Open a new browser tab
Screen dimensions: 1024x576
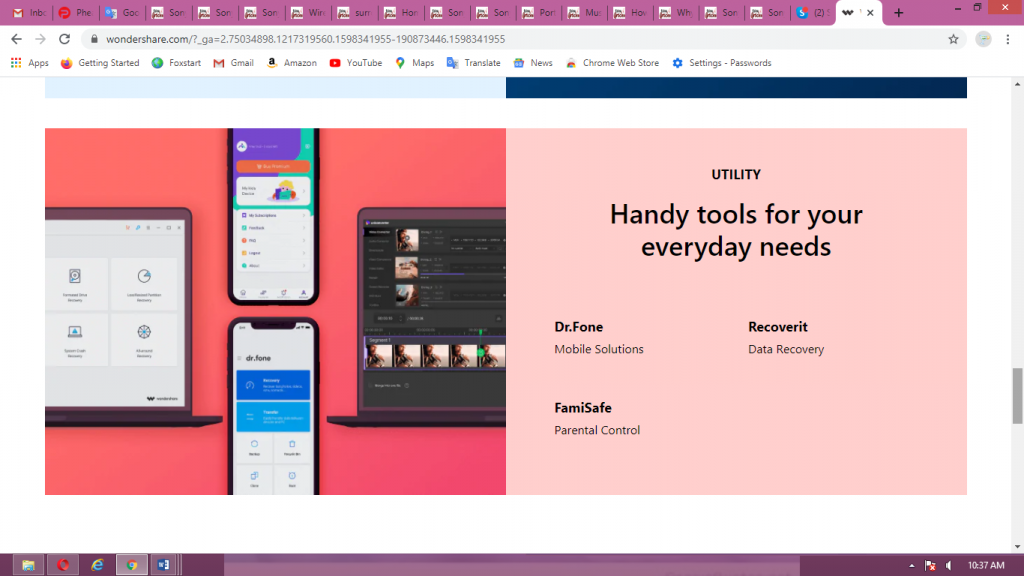point(898,13)
